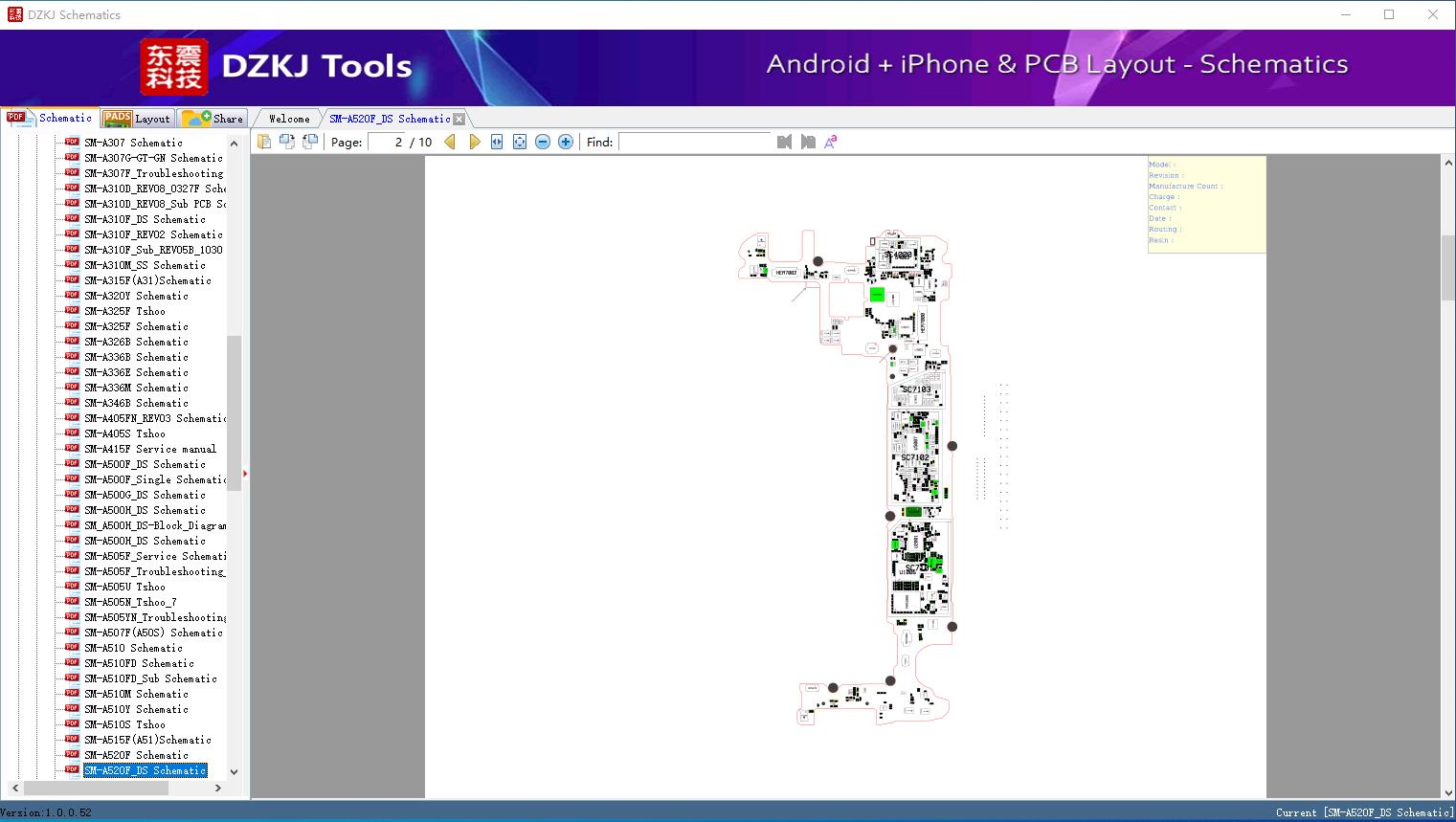The image size is (1456, 822).
Task: Open SM-A346B Schematic entry
Action: click(x=136, y=403)
